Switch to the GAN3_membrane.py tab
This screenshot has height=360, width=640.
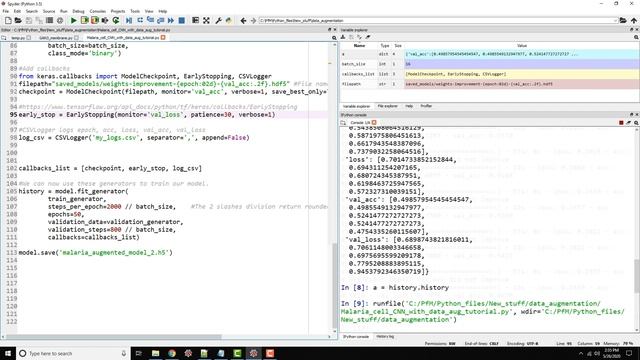point(56,38)
